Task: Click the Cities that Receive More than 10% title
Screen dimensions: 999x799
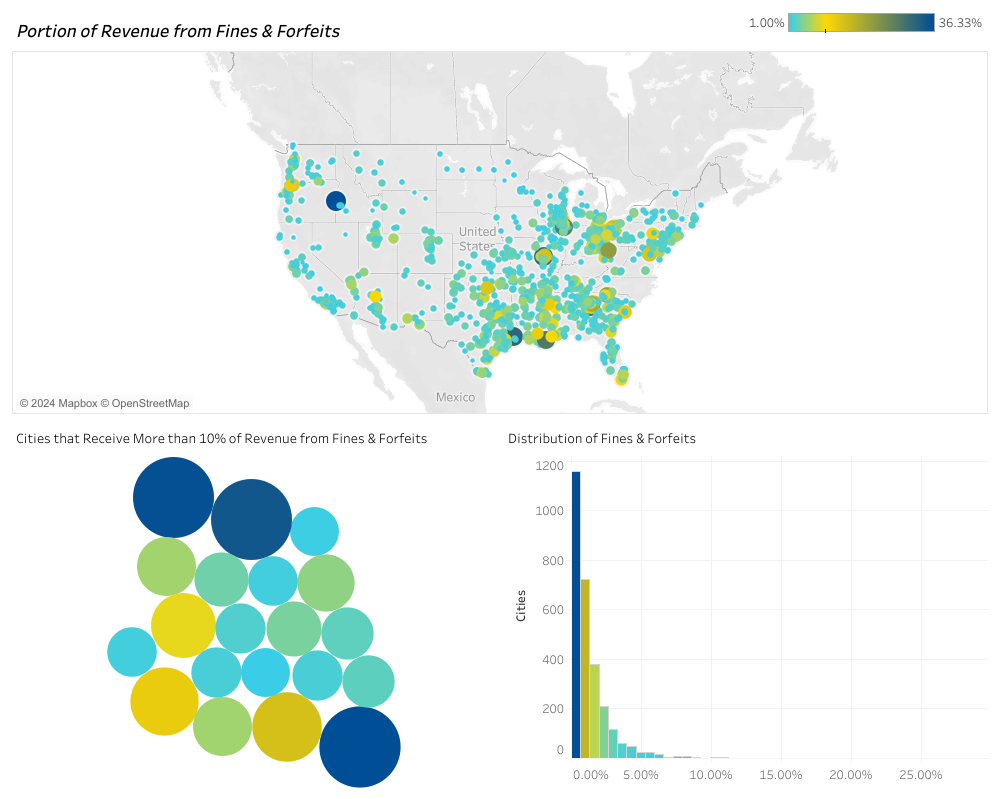Action: [x=221, y=438]
